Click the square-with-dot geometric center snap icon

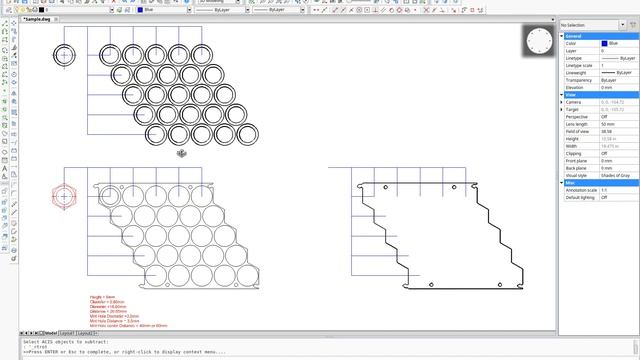point(367,10)
